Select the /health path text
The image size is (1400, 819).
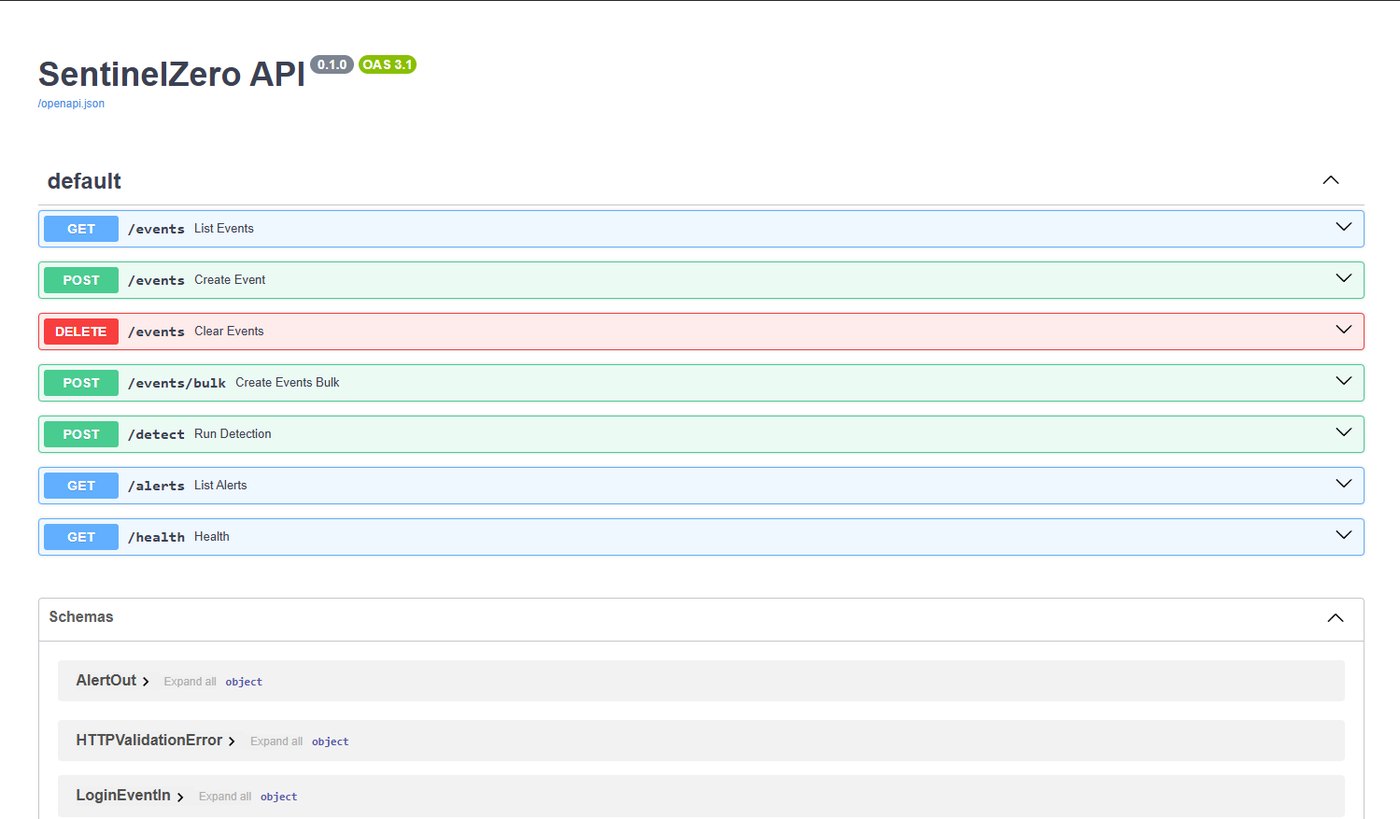[x=156, y=537]
